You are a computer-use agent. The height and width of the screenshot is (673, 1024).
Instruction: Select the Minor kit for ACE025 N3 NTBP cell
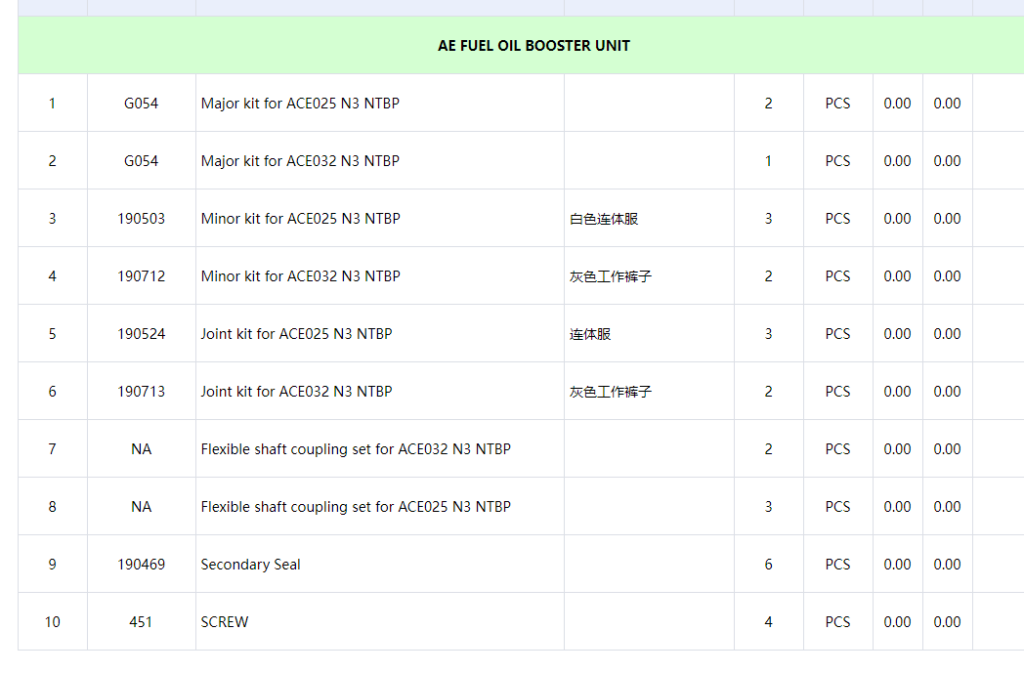(x=300, y=219)
